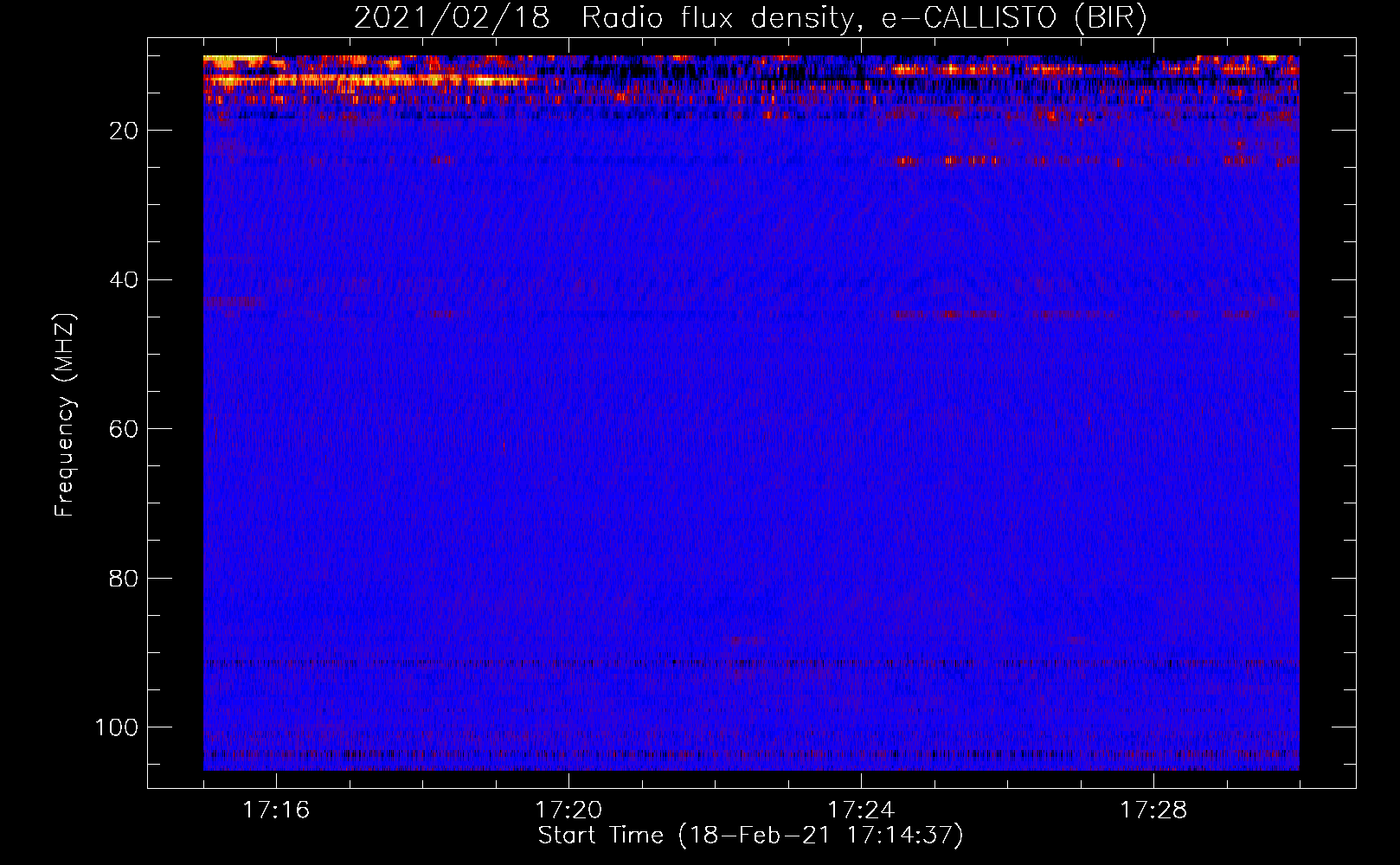Click the 17:28 time tick label
Image resolution: width=1400 pixels, height=865 pixels.
1153,811
